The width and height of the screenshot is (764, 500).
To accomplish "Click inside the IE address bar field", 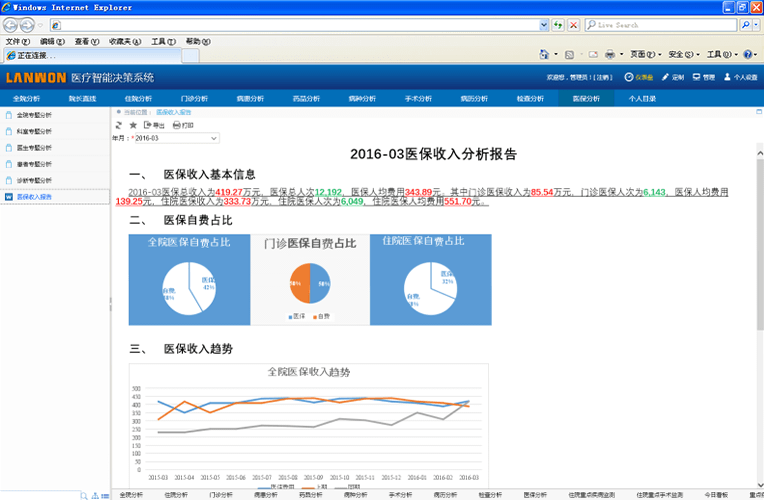I will (297, 25).
